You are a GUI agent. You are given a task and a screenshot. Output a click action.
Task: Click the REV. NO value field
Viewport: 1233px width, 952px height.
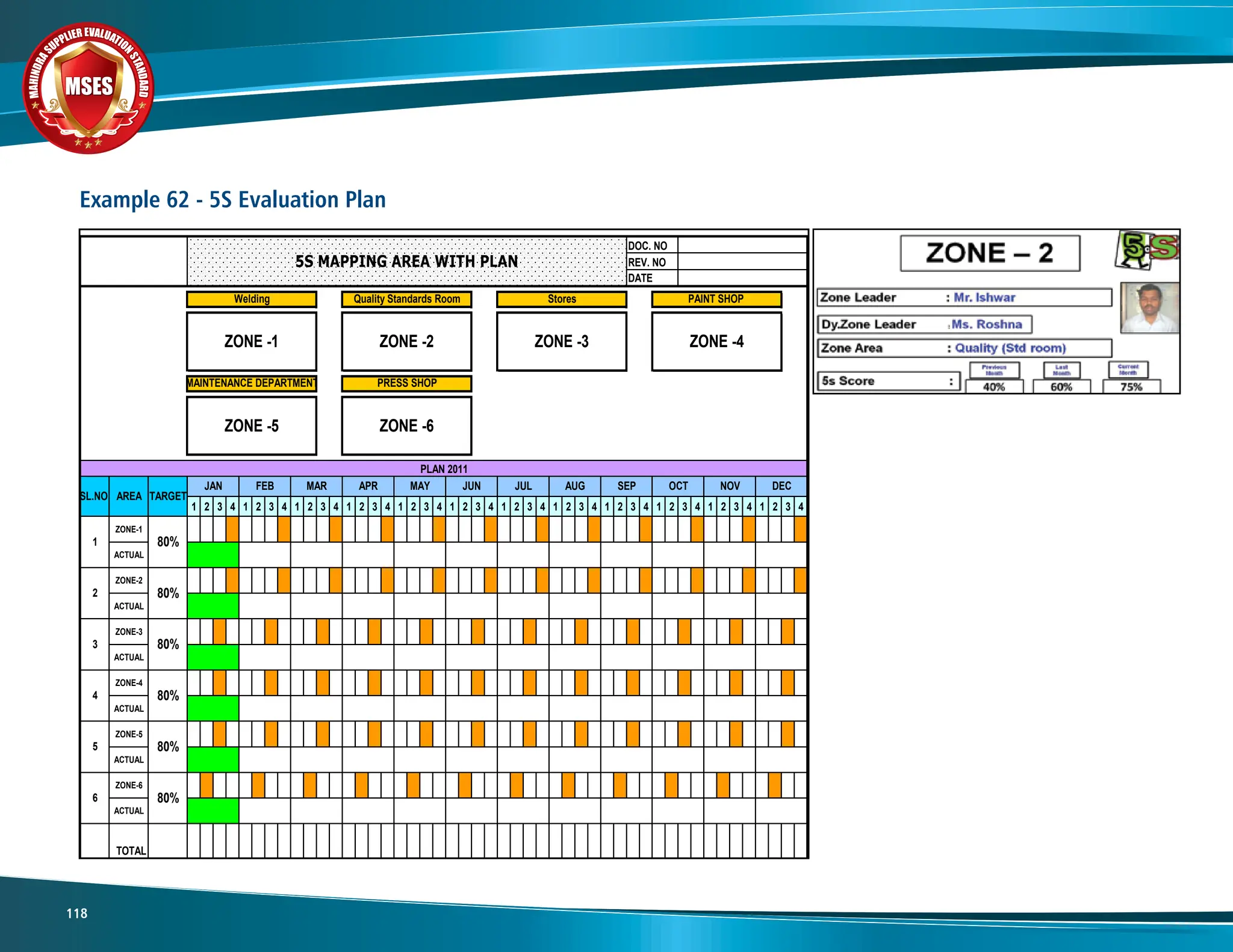tap(742, 262)
